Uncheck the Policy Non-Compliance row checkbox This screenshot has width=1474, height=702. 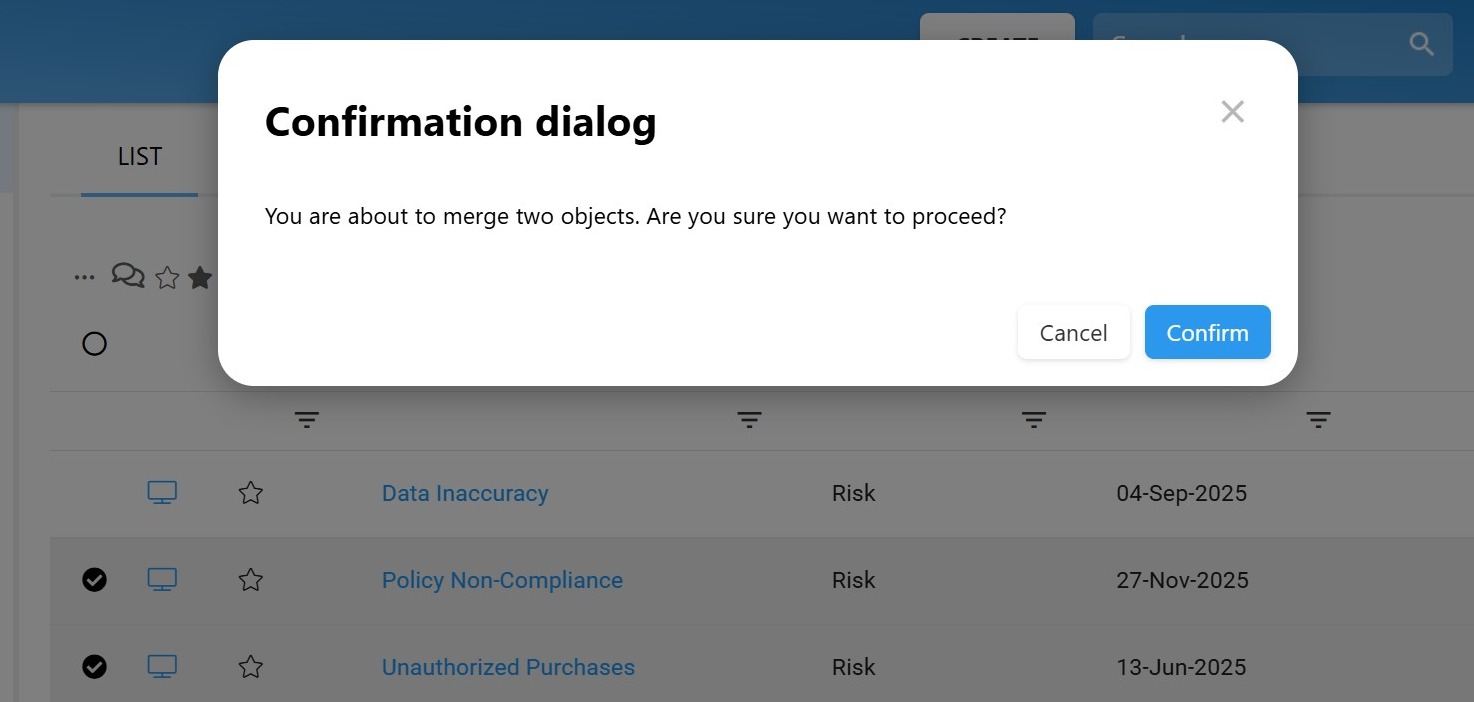click(94, 580)
